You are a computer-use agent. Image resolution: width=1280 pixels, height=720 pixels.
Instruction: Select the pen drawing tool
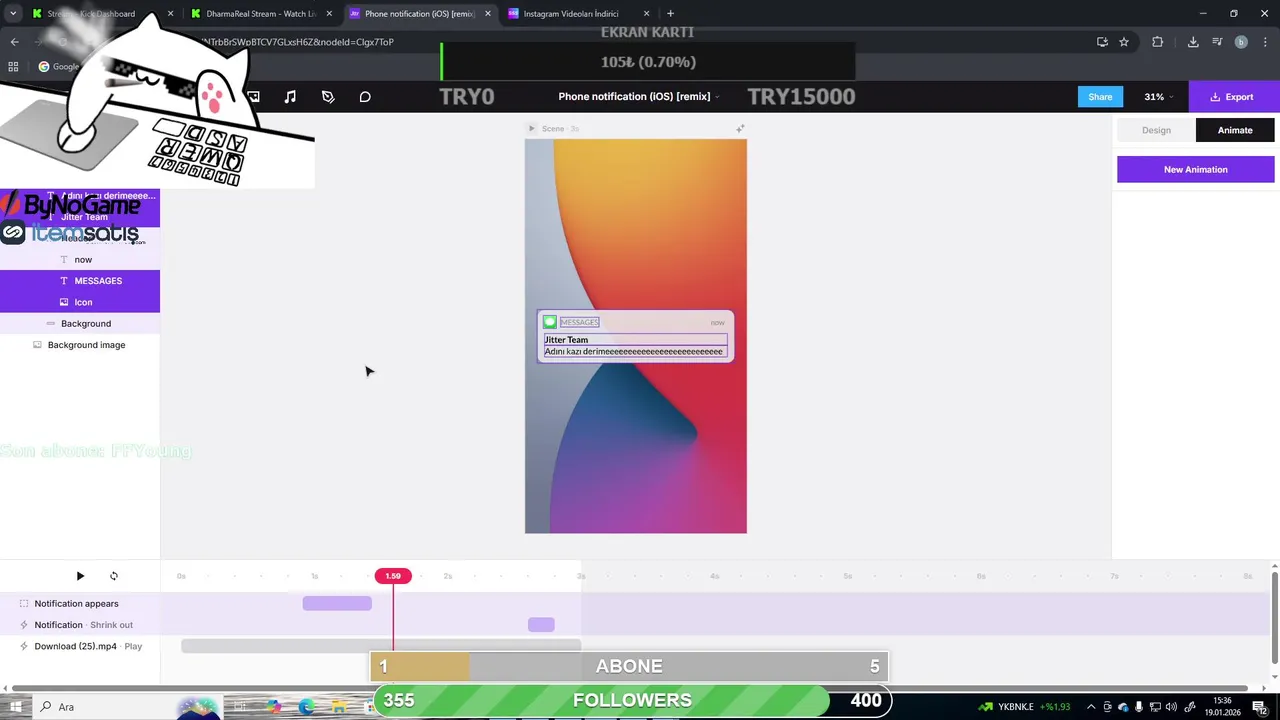coord(328,97)
